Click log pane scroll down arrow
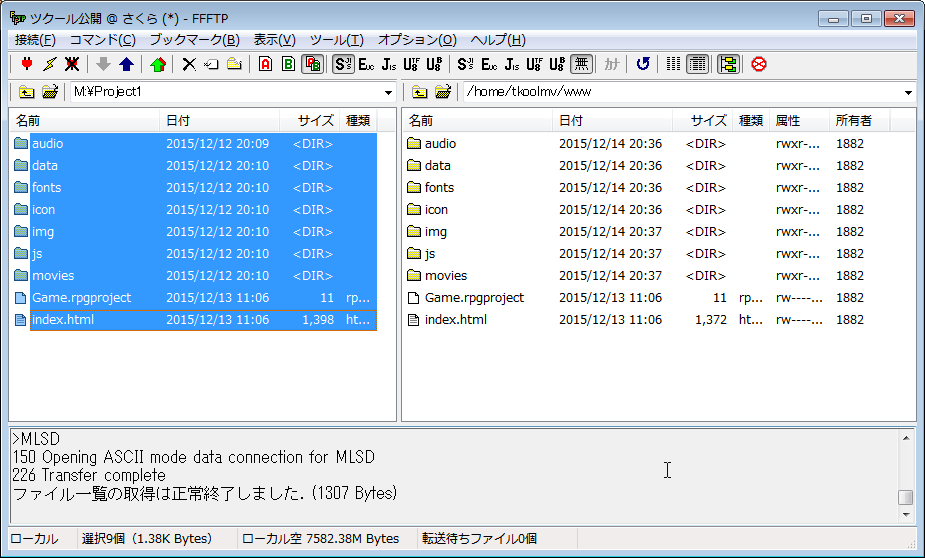The image size is (925, 558). point(906,515)
